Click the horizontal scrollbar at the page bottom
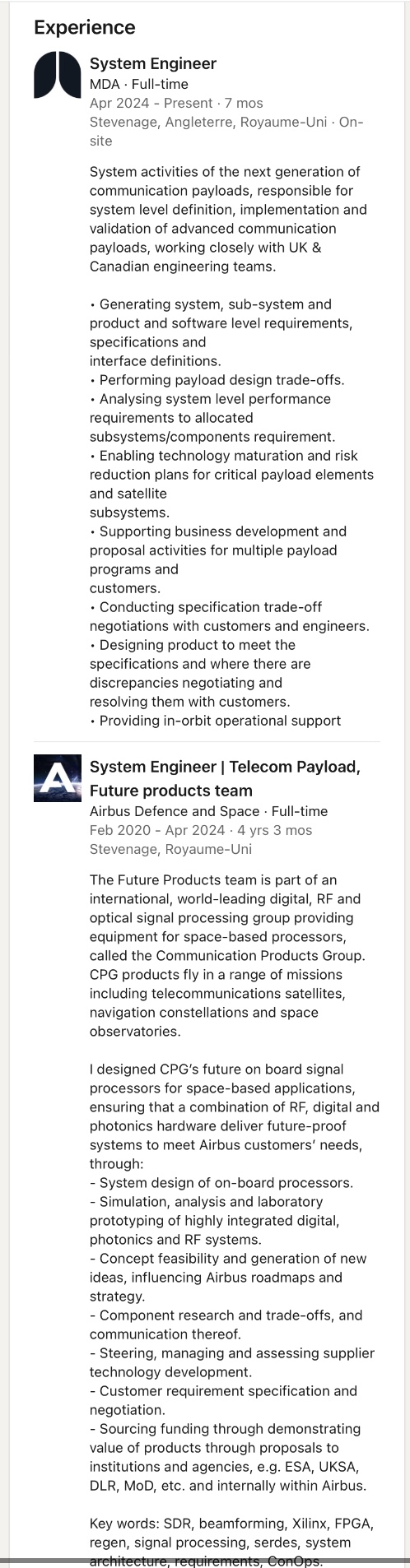 point(205,1561)
